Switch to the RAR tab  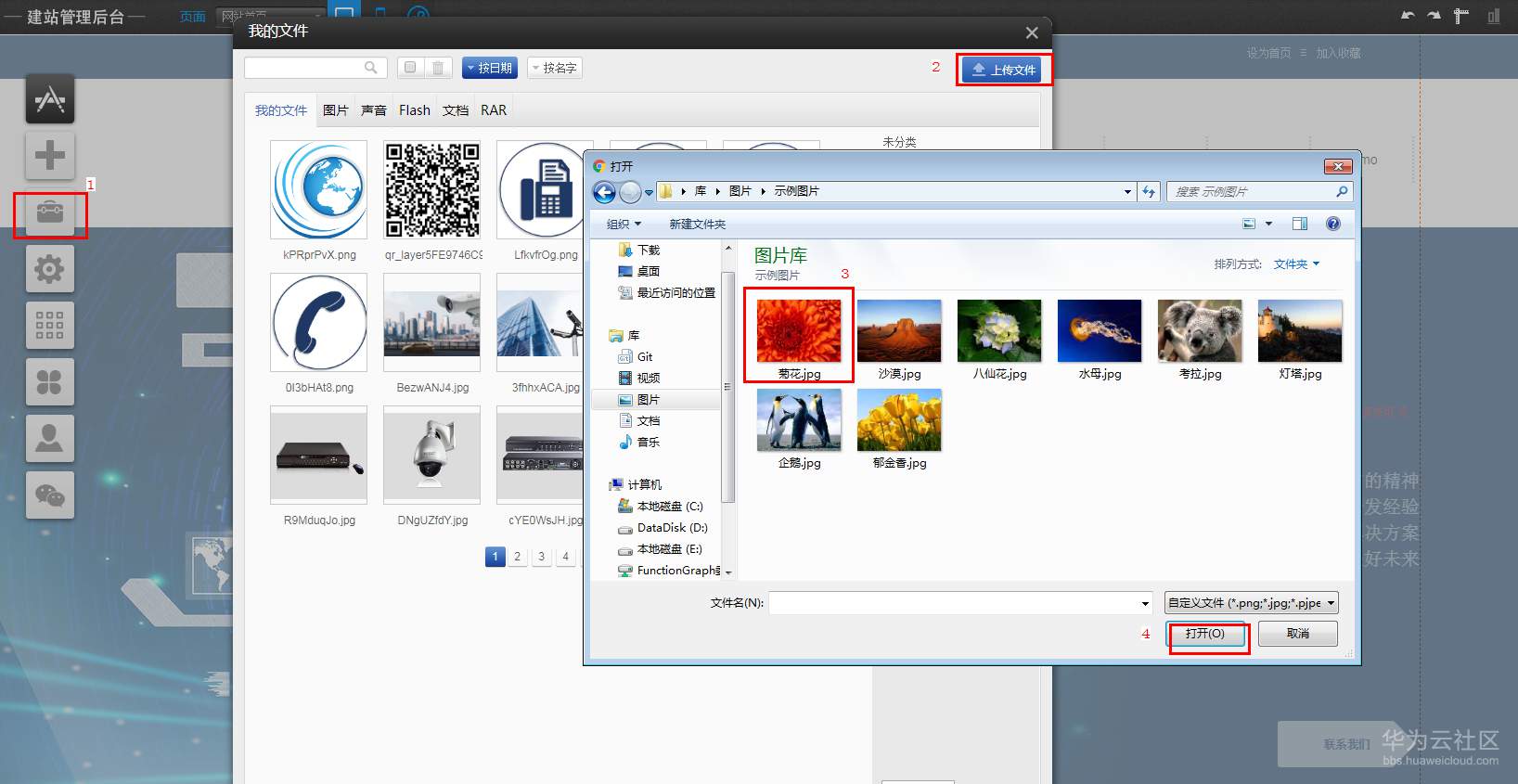tap(494, 110)
